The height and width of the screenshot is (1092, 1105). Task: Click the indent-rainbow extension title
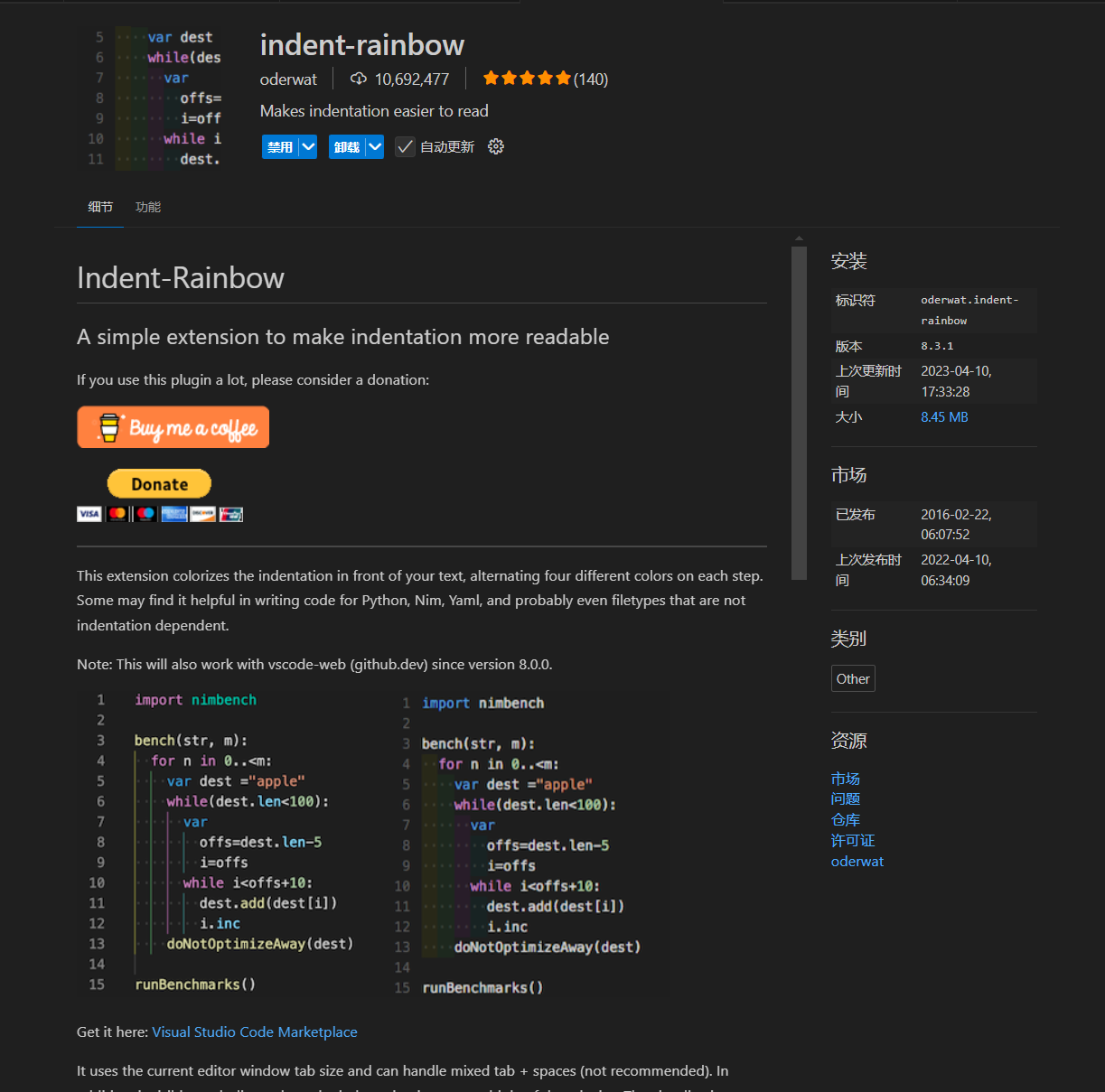[362, 44]
